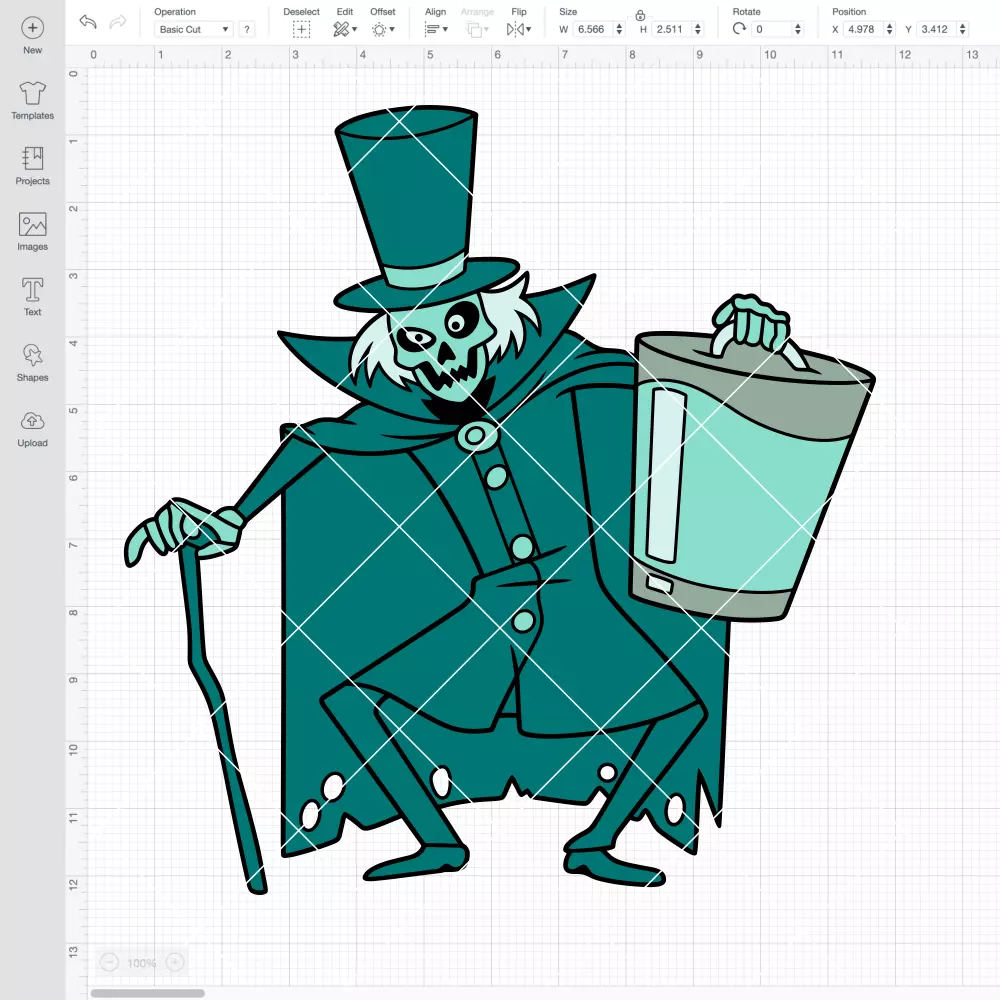Image resolution: width=1000 pixels, height=1000 pixels.
Task: Click the zoom in plus button
Action: (175, 962)
